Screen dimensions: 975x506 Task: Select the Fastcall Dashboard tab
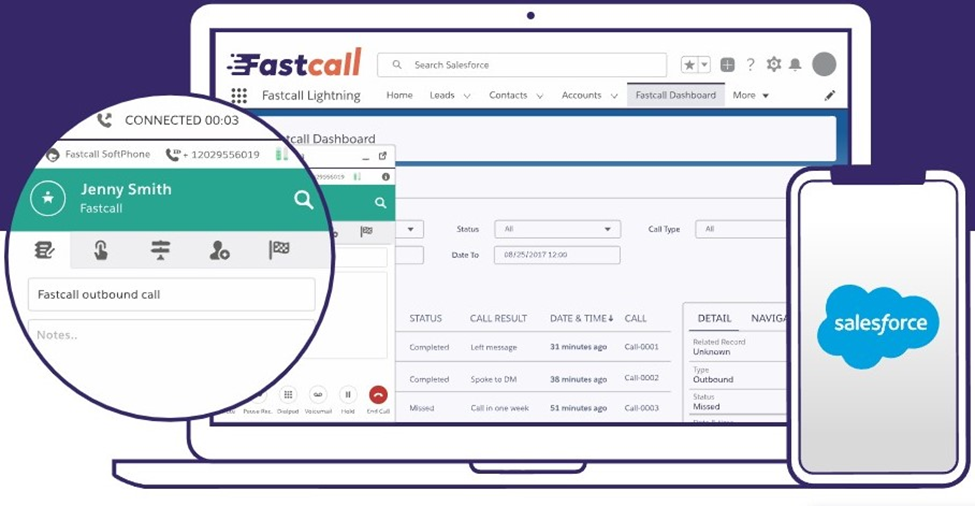(676, 95)
